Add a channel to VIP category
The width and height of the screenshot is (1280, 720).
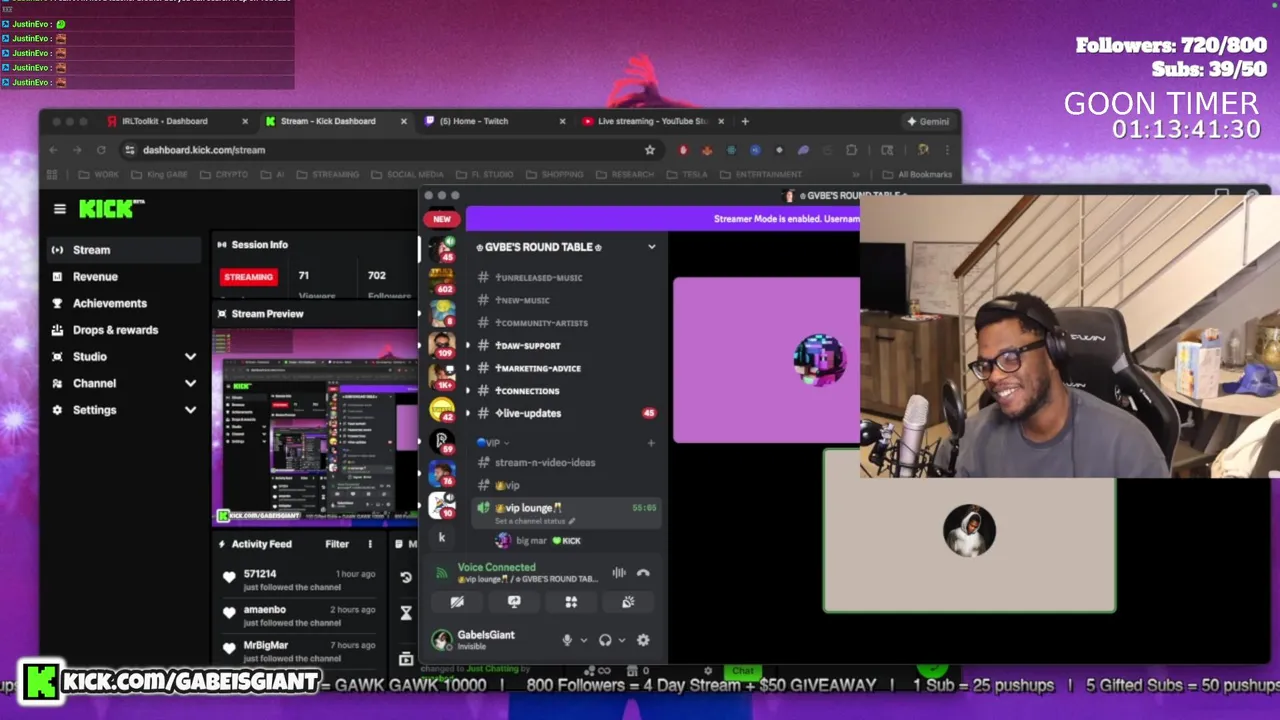point(651,443)
